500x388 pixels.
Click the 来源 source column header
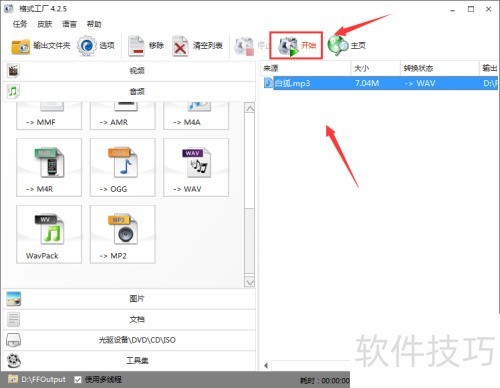pyautogui.click(x=305, y=68)
